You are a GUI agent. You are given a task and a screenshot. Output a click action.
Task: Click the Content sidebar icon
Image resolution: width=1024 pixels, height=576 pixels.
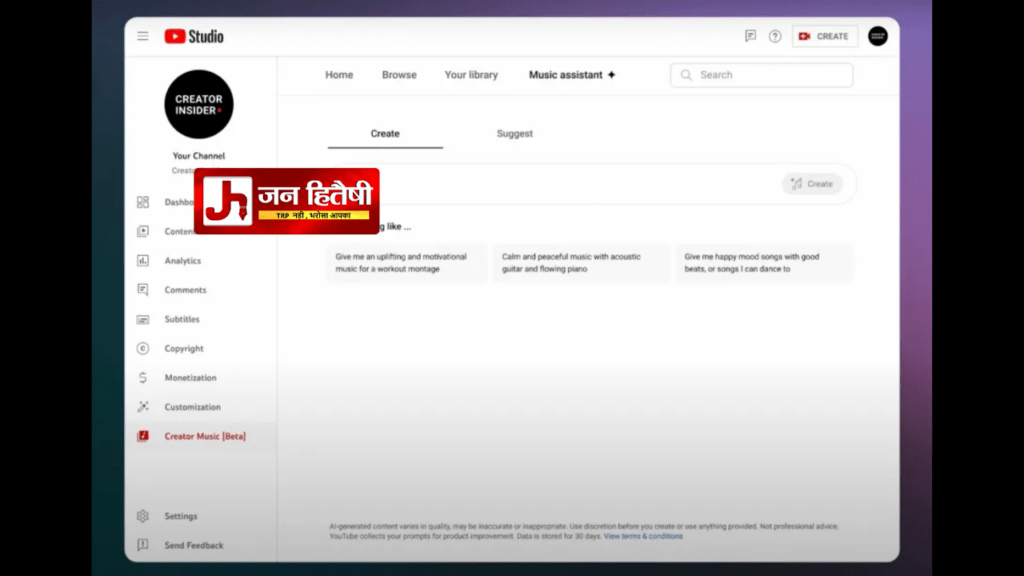coord(143,231)
